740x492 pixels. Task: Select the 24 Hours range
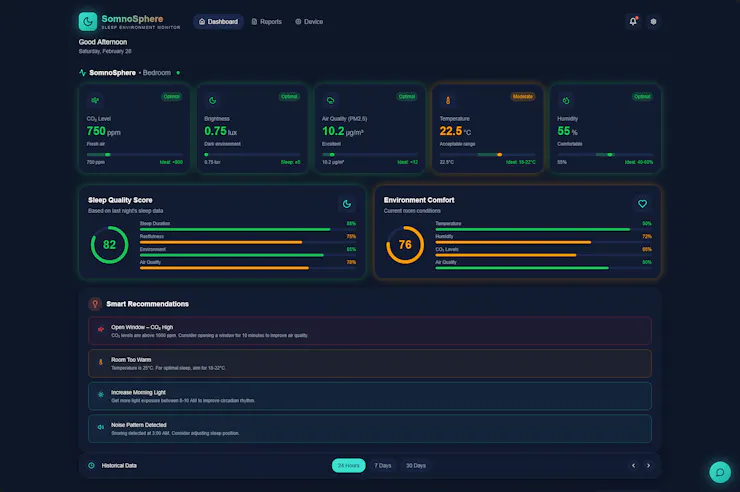coord(348,466)
